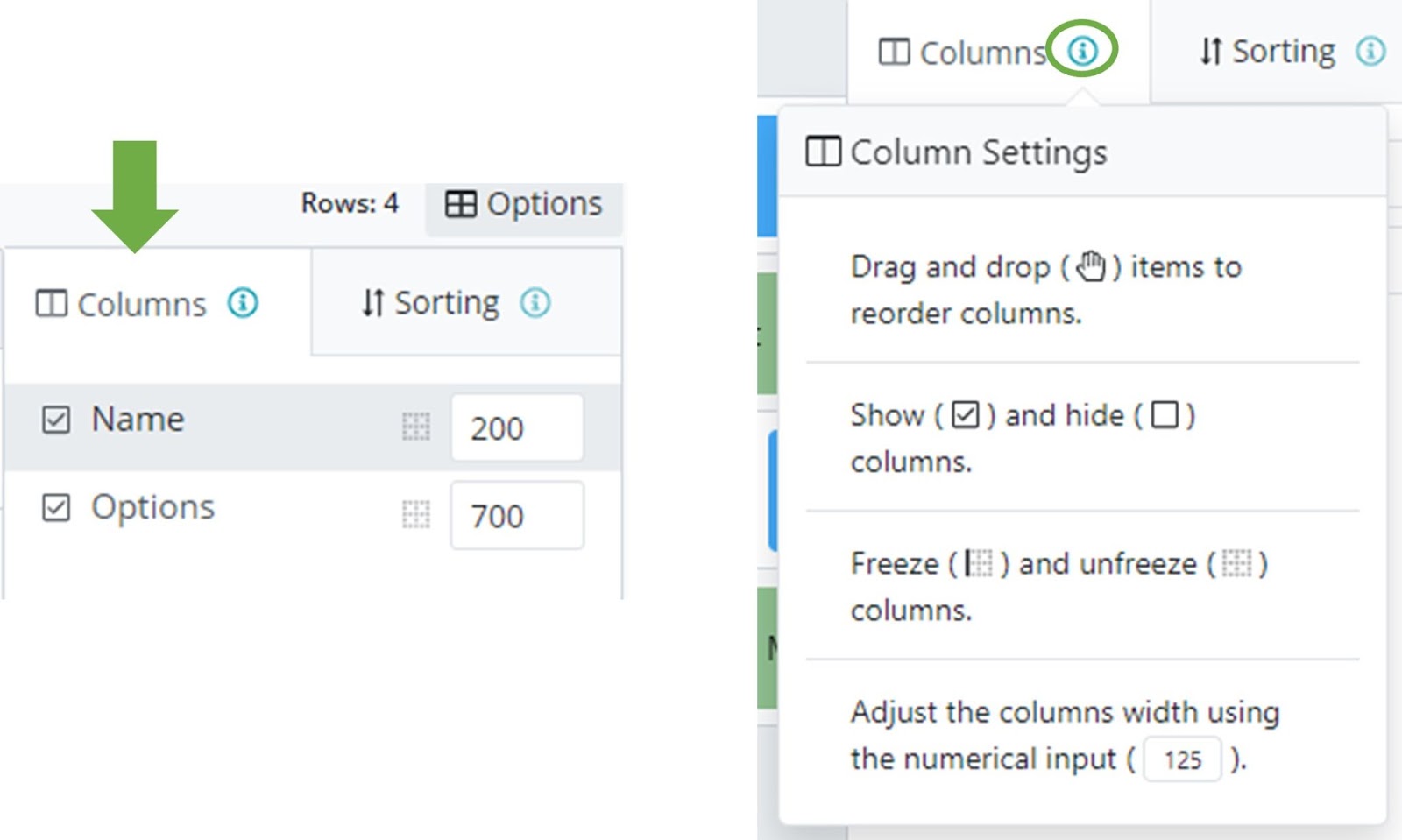Open the Columns tab in right panel
The image size is (1402, 840).
pos(964,53)
